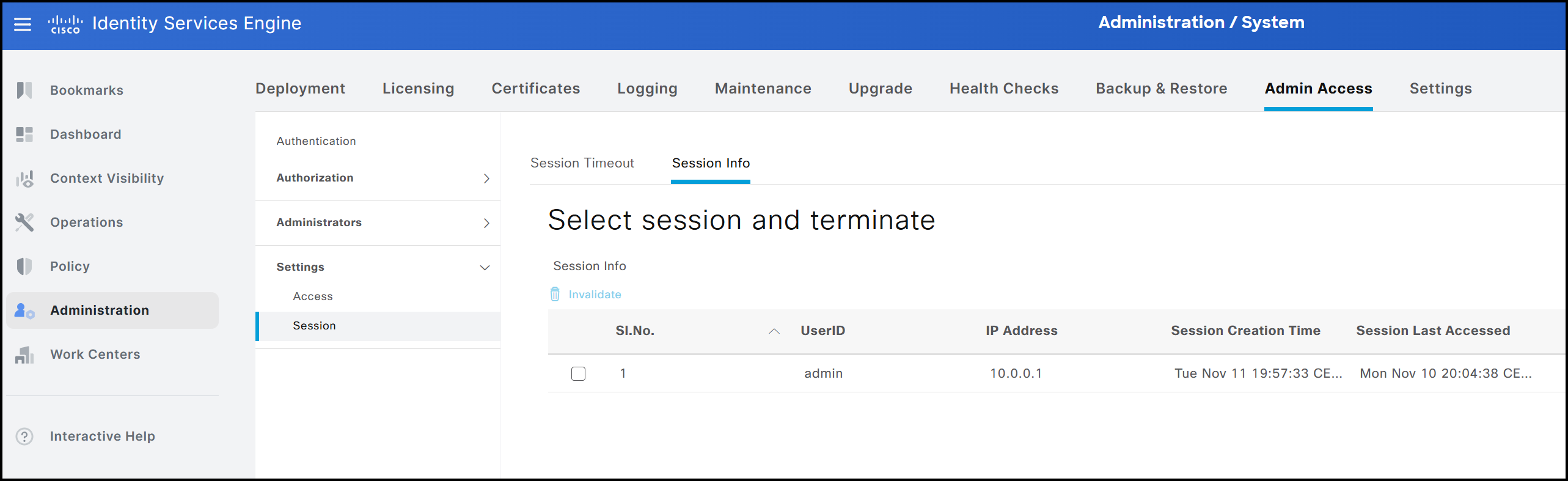Open Operations via wrench icon
The width and height of the screenshot is (1568, 481).
pos(24,222)
